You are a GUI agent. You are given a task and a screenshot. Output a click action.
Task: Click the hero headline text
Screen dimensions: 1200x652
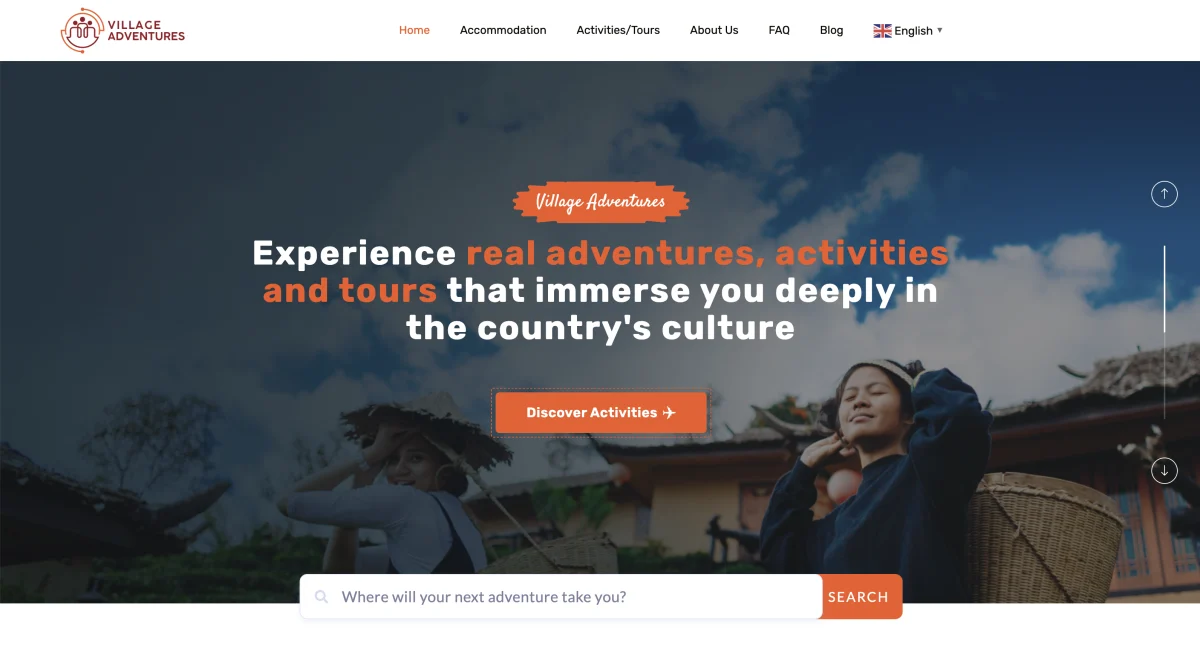600,290
